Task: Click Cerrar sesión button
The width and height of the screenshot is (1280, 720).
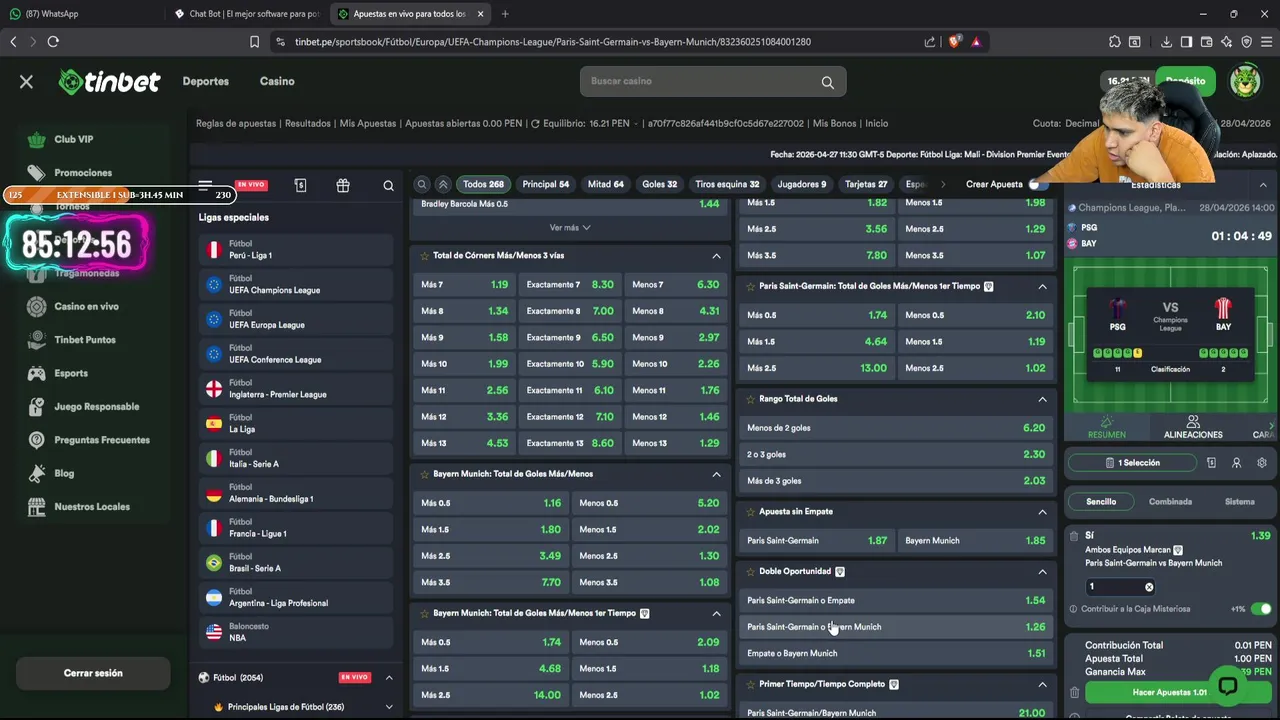Action: (x=93, y=673)
